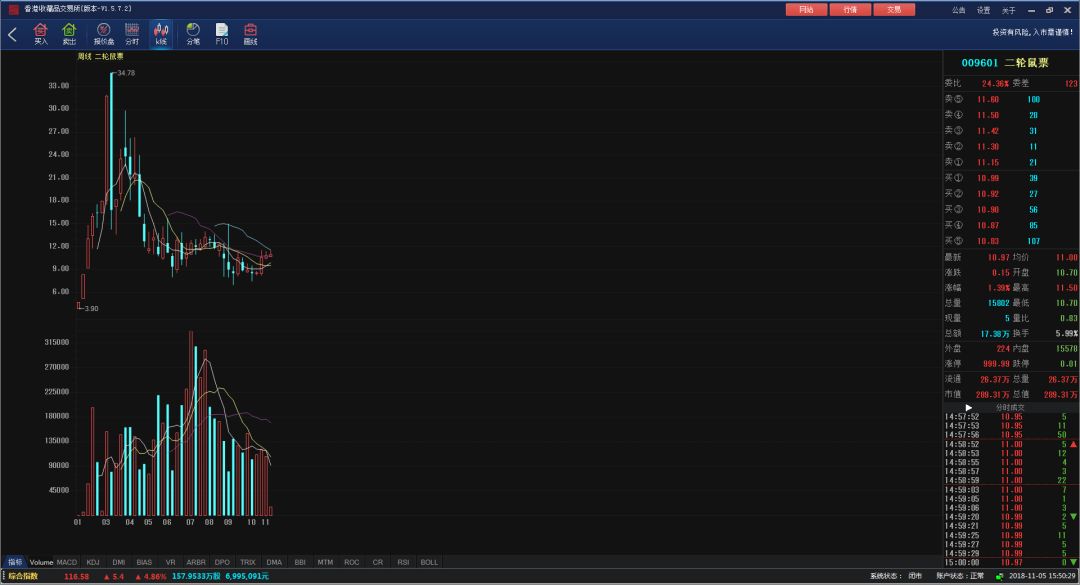1080x585 pixels.
Task: Select 卖③ ask price 11.42
Action: click(988, 131)
